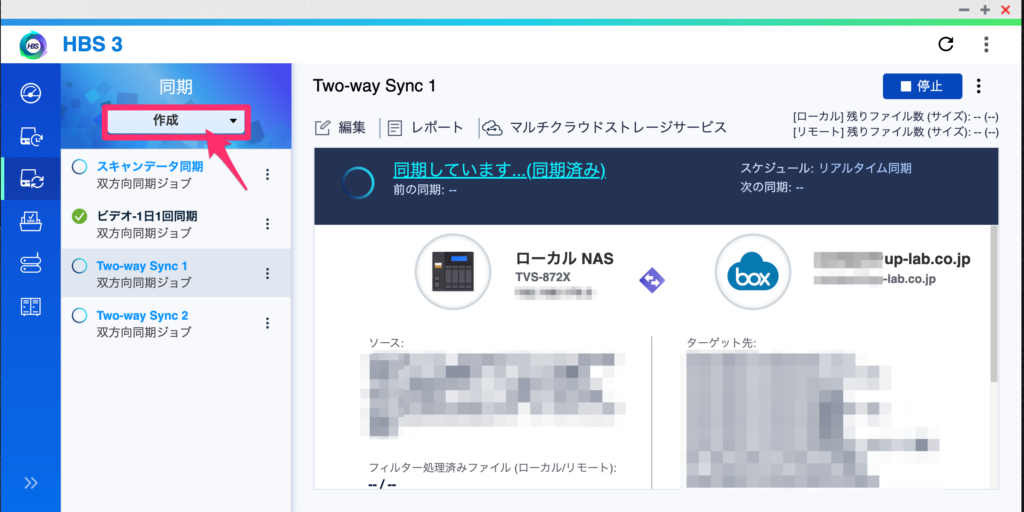Refresh using the top reload icon

pyautogui.click(x=945, y=44)
